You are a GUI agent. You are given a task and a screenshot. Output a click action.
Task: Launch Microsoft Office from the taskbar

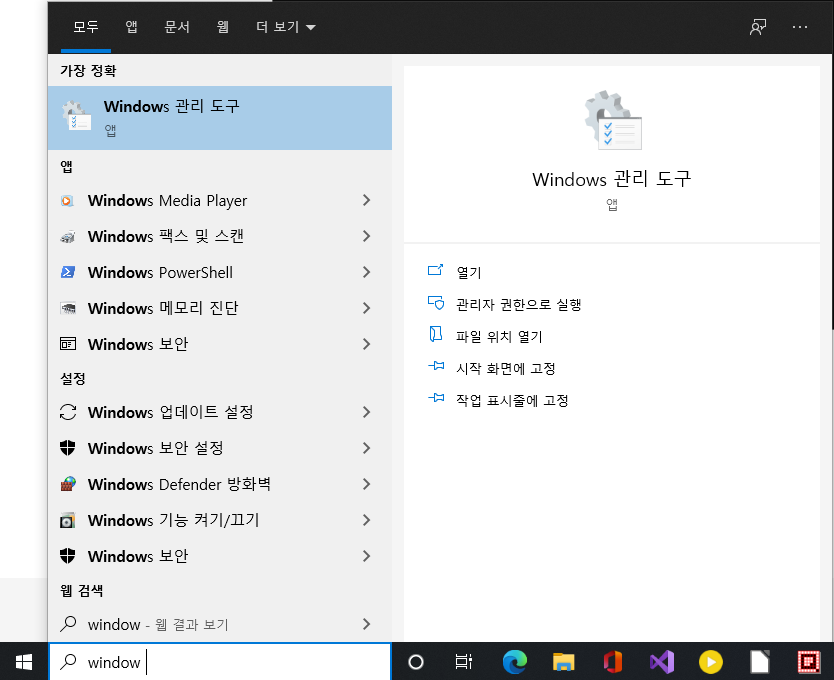[613, 662]
